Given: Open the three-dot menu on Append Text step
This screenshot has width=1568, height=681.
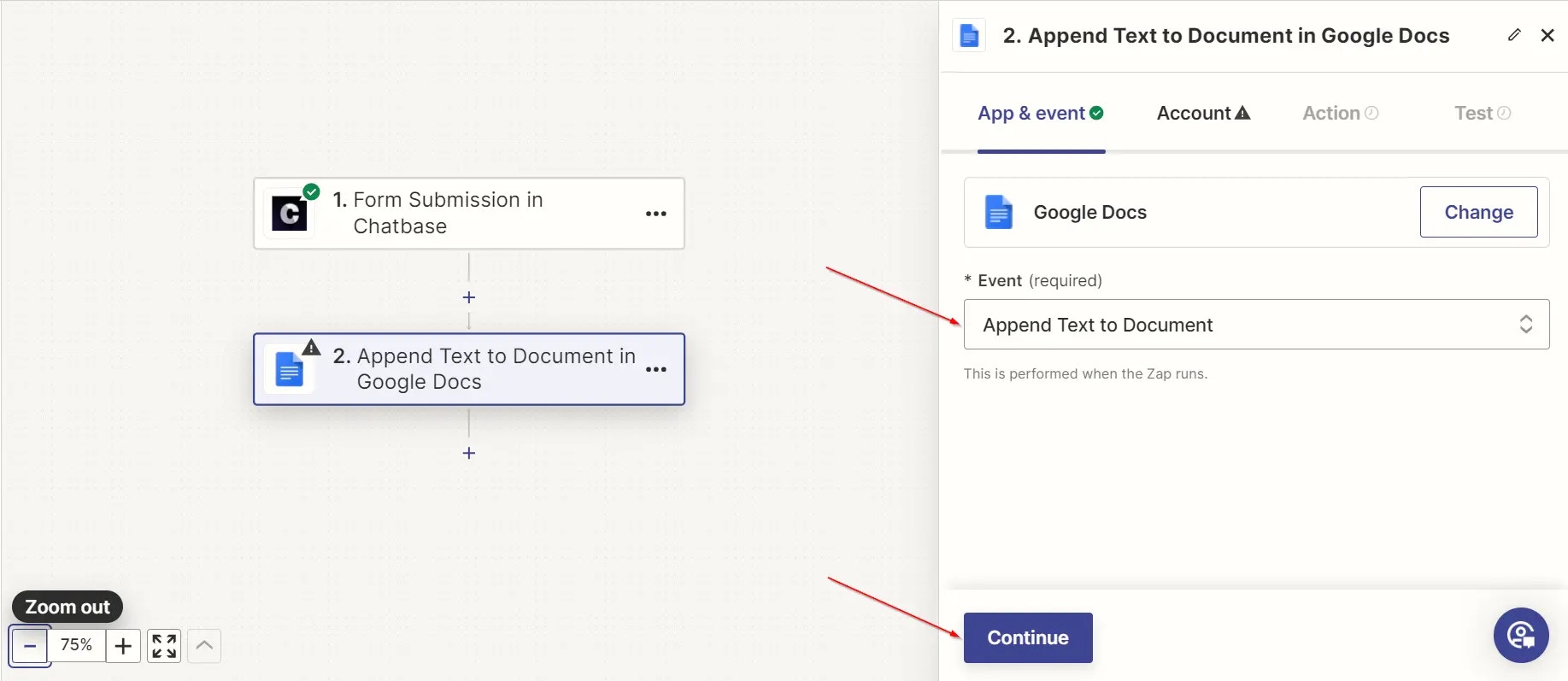Looking at the screenshot, I should pos(656,369).
